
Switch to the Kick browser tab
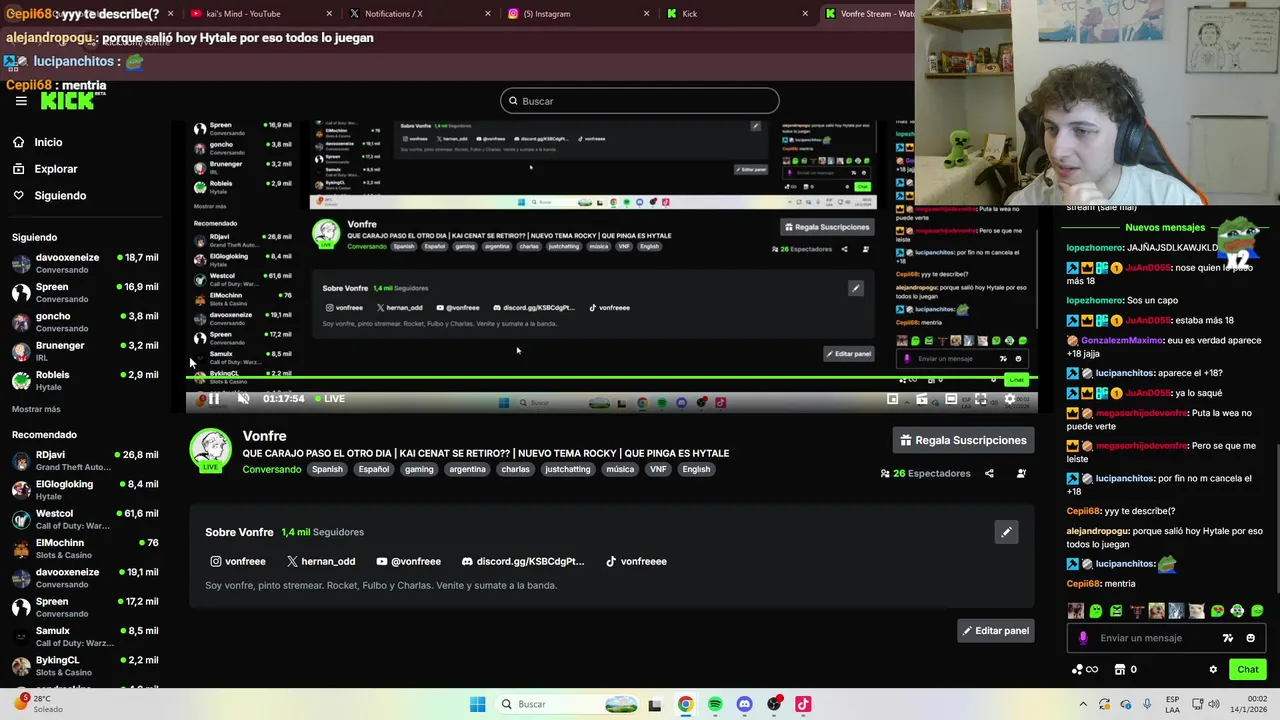coord(735,14)
